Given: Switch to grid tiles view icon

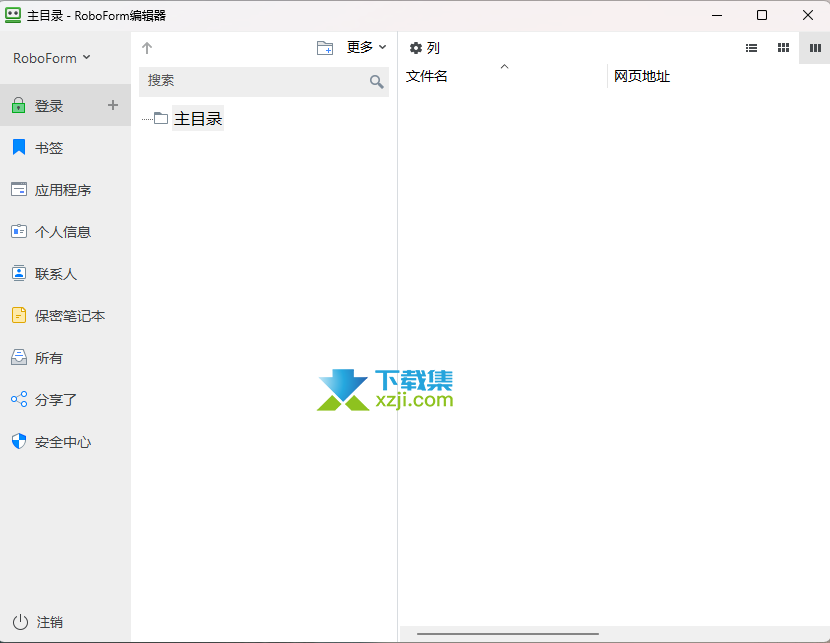Looking at the screenshot, I should click(783, 48).
